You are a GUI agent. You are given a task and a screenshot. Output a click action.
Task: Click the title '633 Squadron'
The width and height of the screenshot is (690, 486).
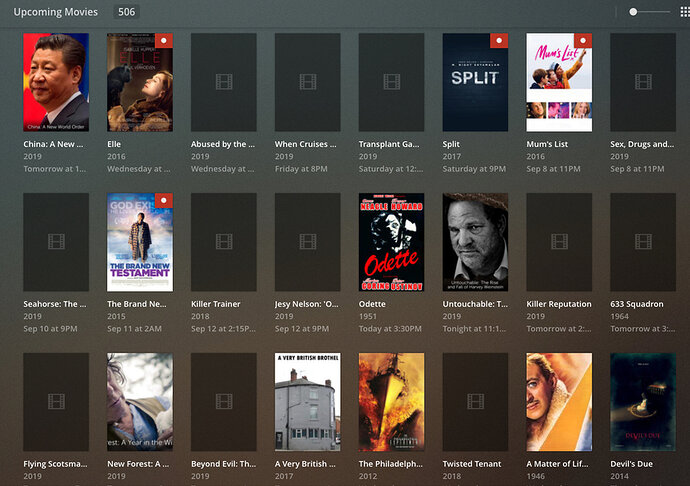click(637, 304)
